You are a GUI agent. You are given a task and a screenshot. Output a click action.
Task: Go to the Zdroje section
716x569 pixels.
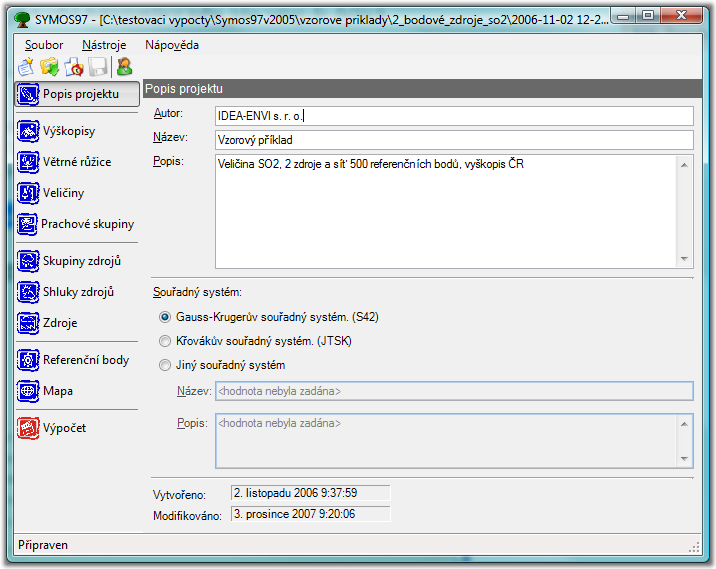[47, 323]
